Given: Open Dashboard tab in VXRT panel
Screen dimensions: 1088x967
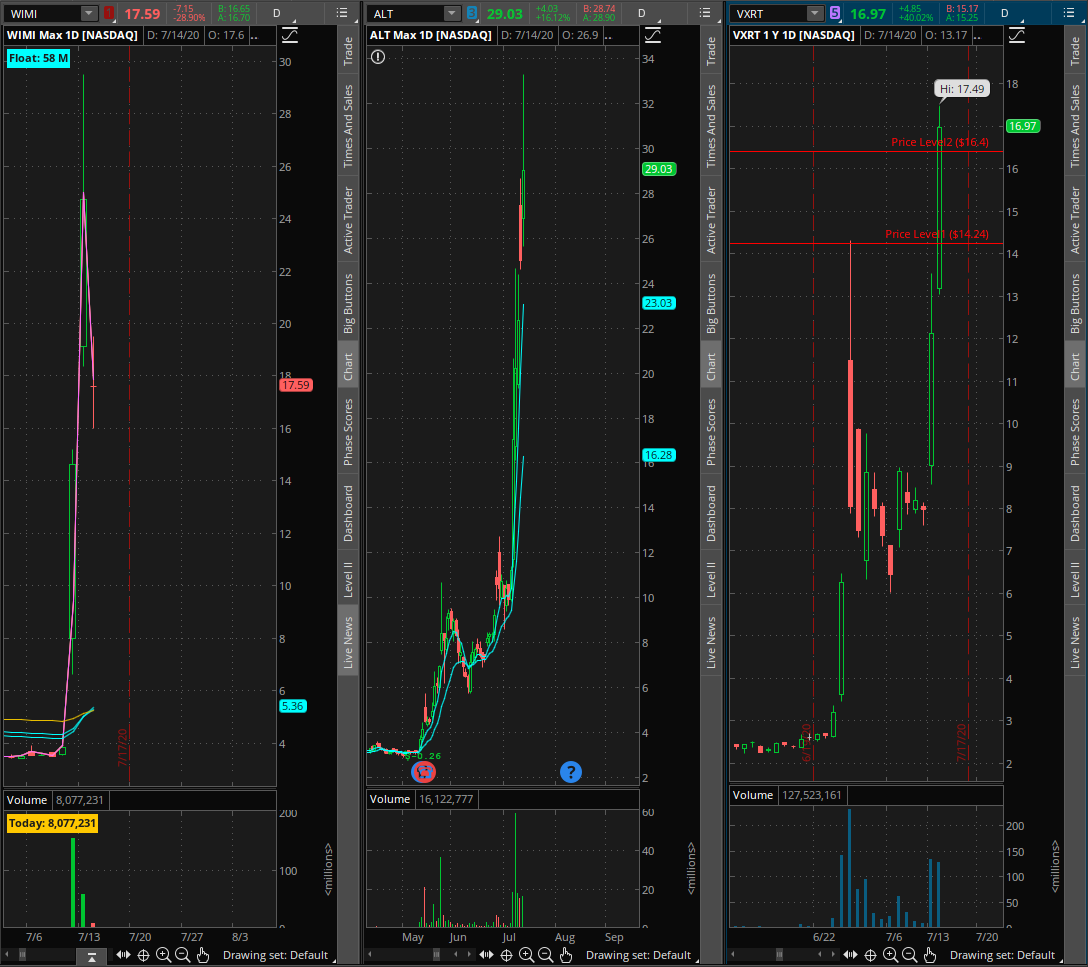Looking at the screenshot, I should [1075, 513].
